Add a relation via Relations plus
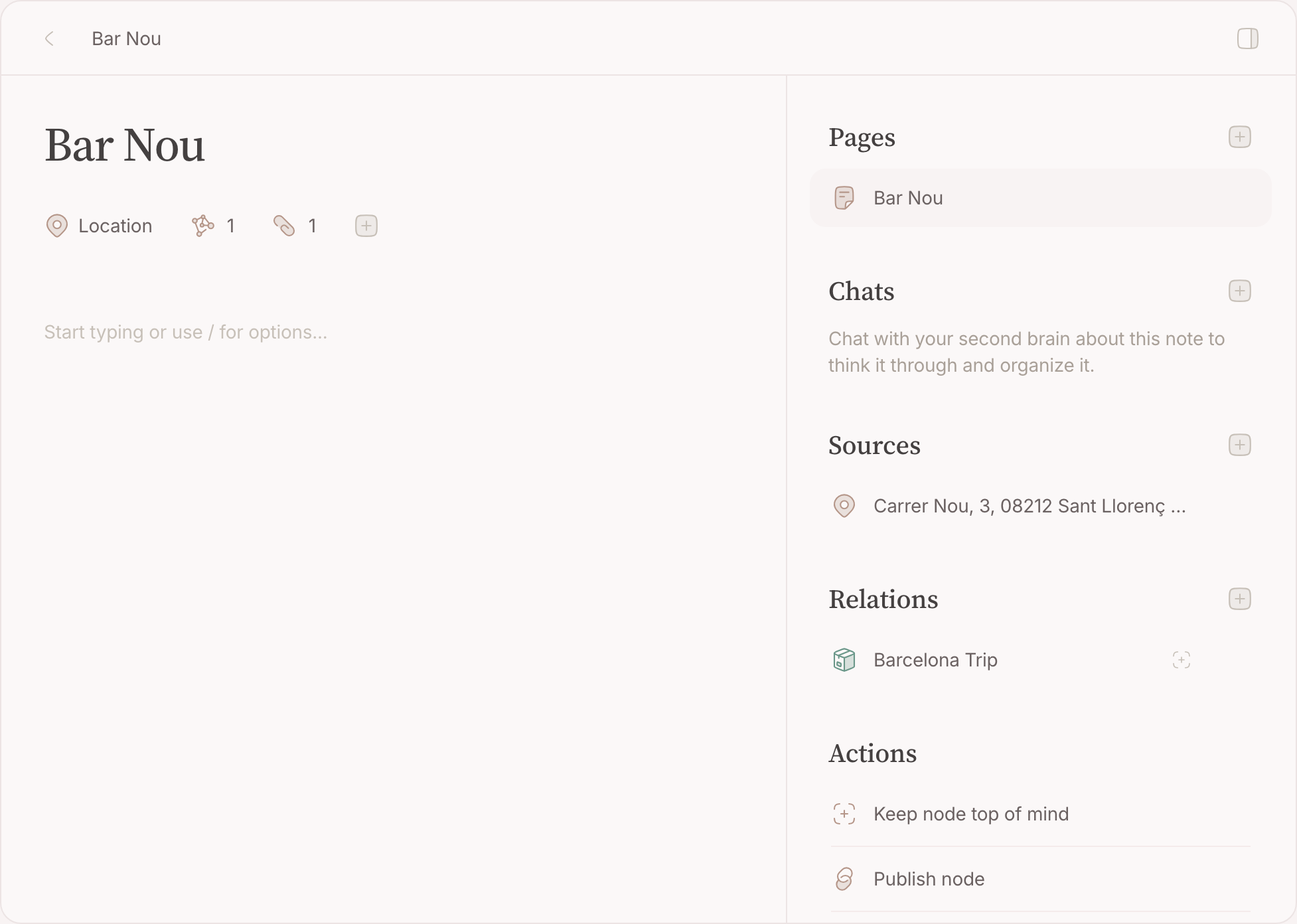 click(1239, 599)
